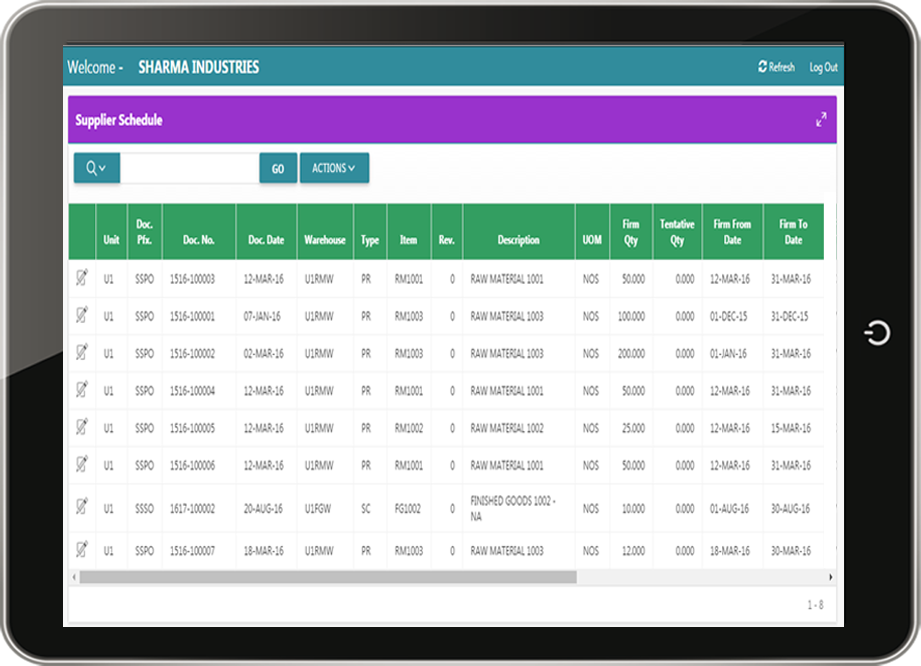Click Doc. Date cell 18-MAR-16
The height and width of the screenshot is (666, 921).
click(264, 551)
